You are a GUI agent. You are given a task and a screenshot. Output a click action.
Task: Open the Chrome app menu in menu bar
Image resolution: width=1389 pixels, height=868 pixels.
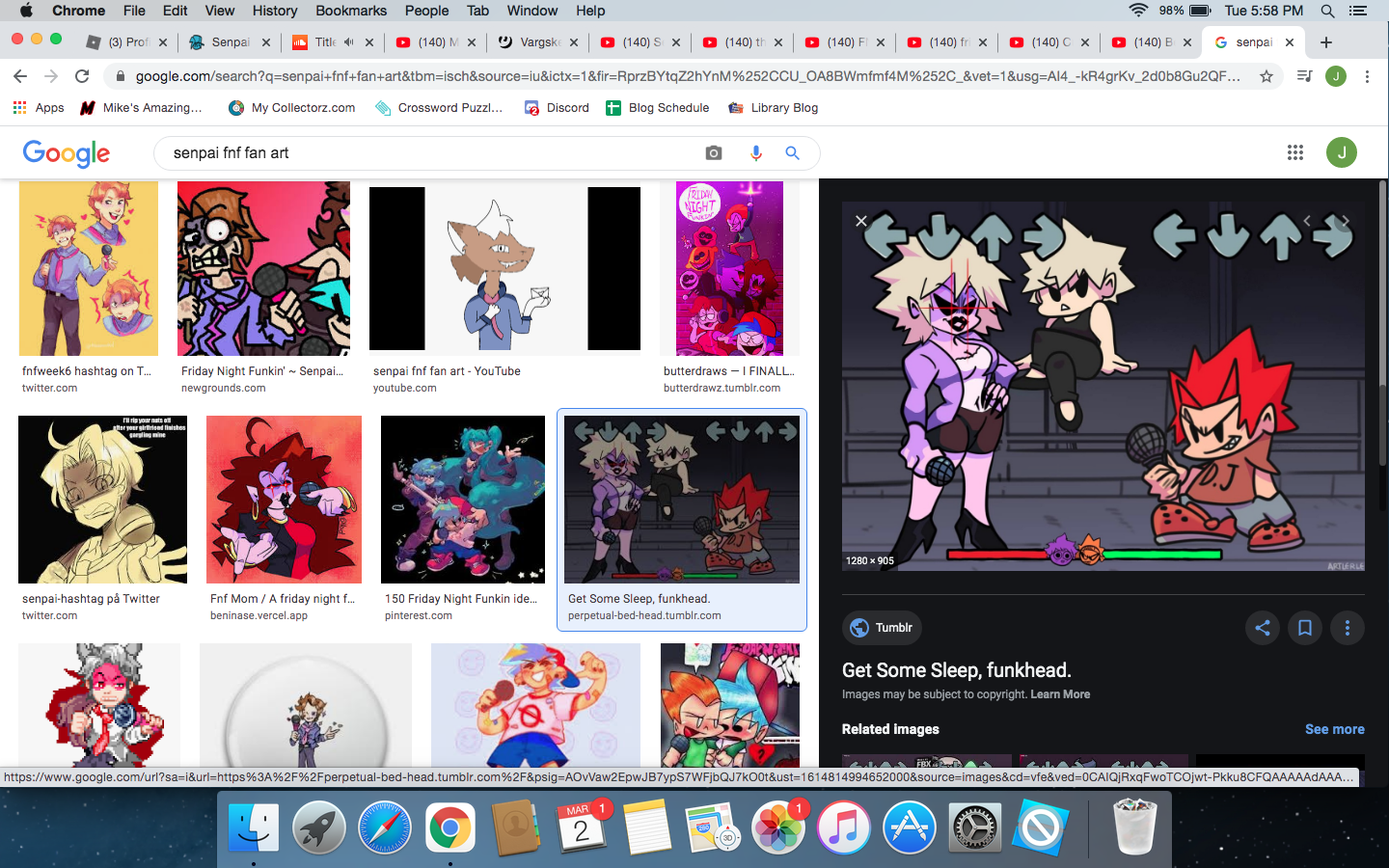(x=78, y=11)
